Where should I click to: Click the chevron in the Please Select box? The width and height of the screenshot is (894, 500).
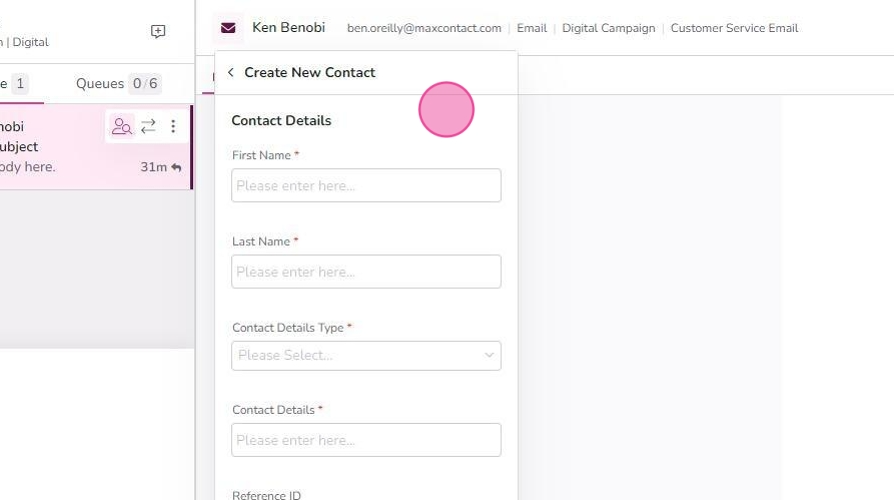[x=489, y=355]
